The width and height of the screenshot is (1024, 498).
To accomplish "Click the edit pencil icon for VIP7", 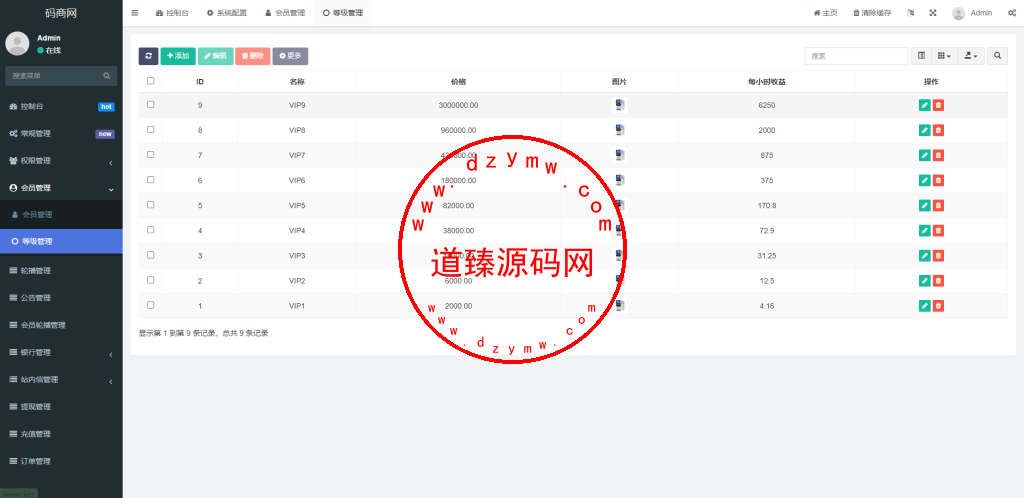I will pos(924,155).
